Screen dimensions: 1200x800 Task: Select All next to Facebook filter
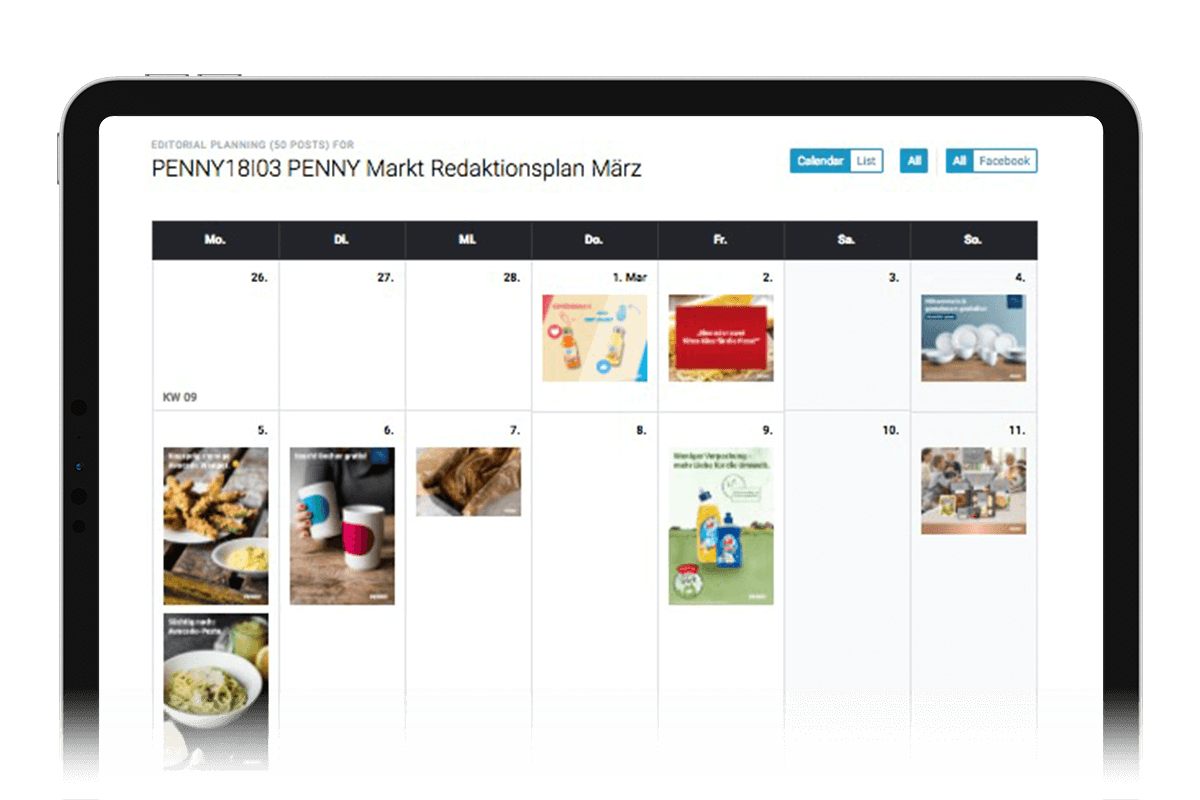959,161
